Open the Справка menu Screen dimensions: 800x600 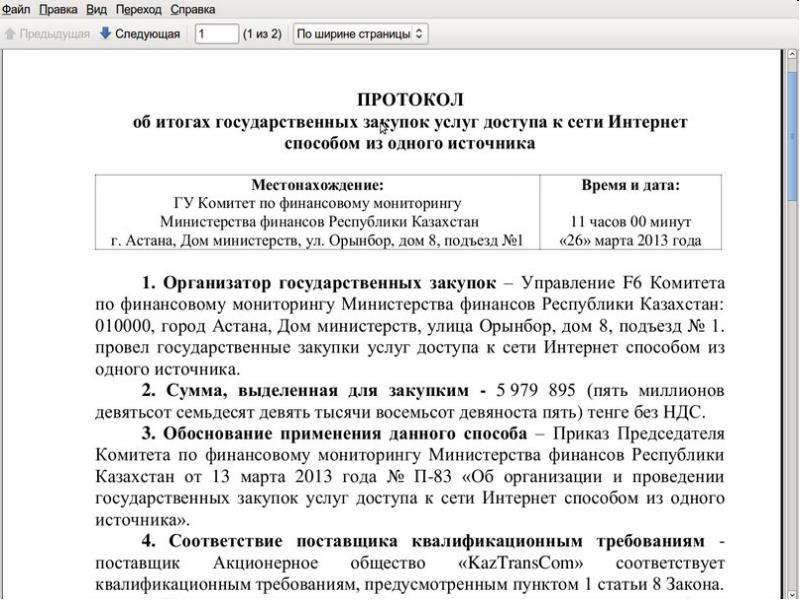192,9
